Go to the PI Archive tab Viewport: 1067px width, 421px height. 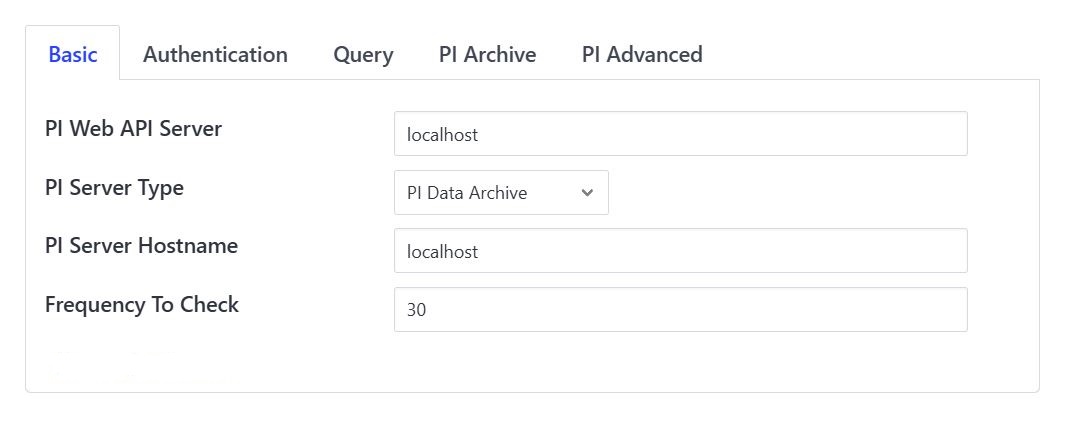click(487, 54)
